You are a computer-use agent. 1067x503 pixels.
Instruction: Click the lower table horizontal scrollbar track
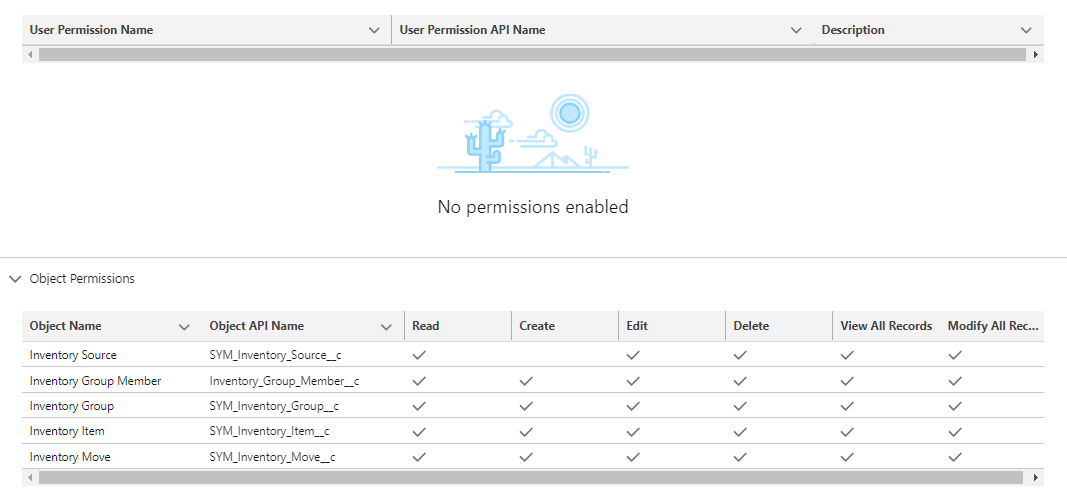coord(531,478)
